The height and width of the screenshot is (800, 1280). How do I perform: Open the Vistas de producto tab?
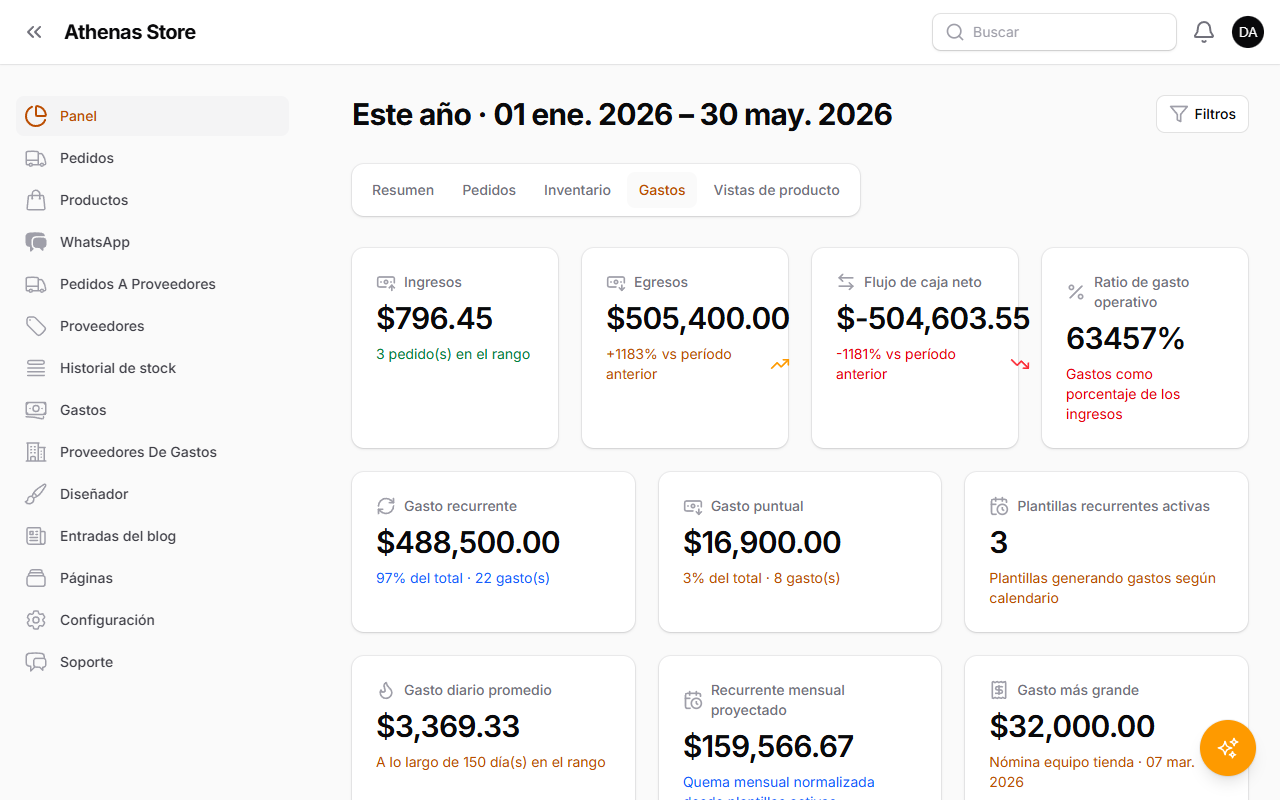777,190
